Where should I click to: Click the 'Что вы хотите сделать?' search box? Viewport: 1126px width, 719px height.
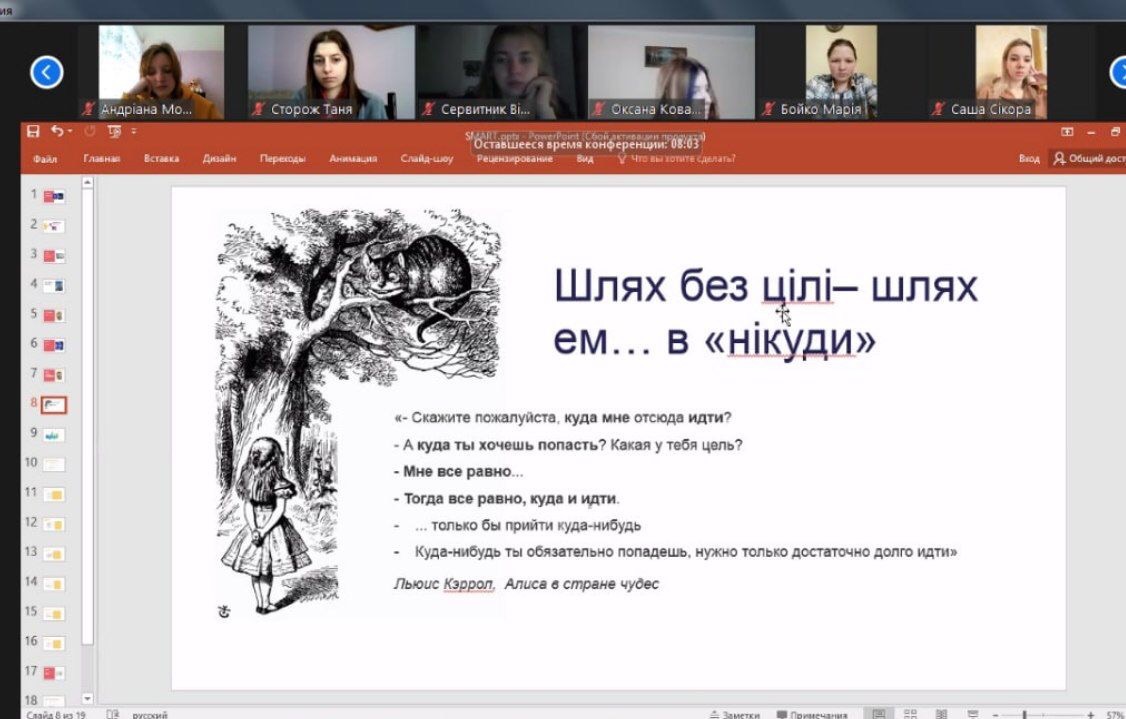(676, 159)
